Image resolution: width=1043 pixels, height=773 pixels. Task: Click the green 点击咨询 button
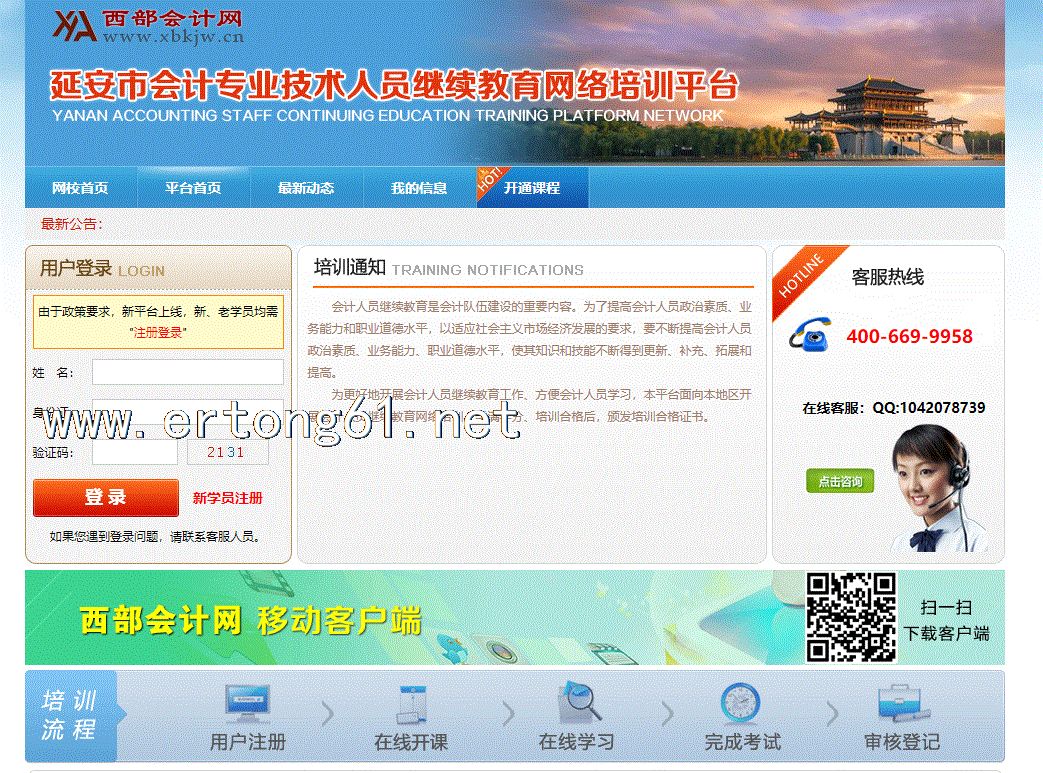(840, 481)
